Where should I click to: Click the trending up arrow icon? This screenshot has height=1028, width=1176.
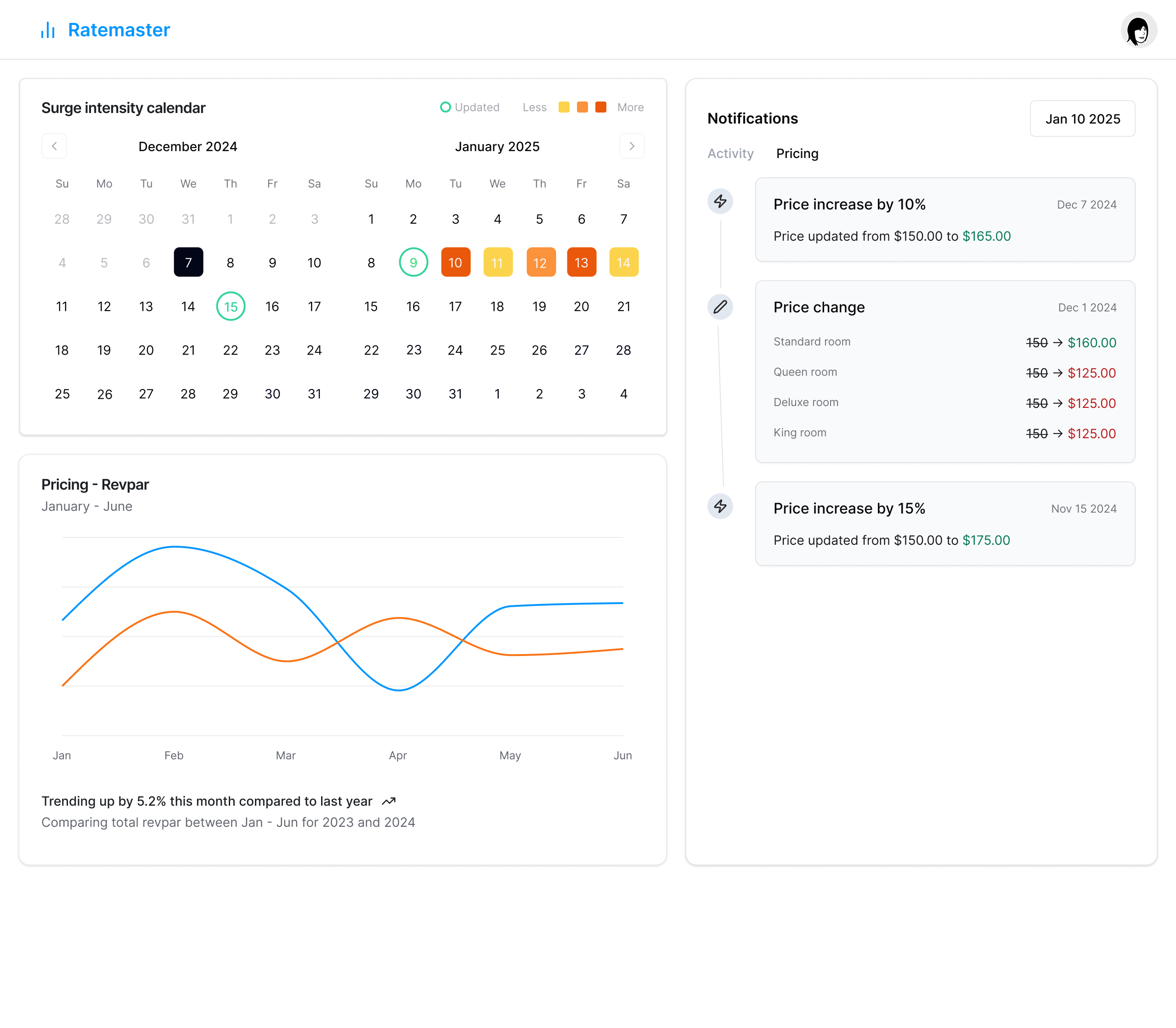(x=389, y=802)
